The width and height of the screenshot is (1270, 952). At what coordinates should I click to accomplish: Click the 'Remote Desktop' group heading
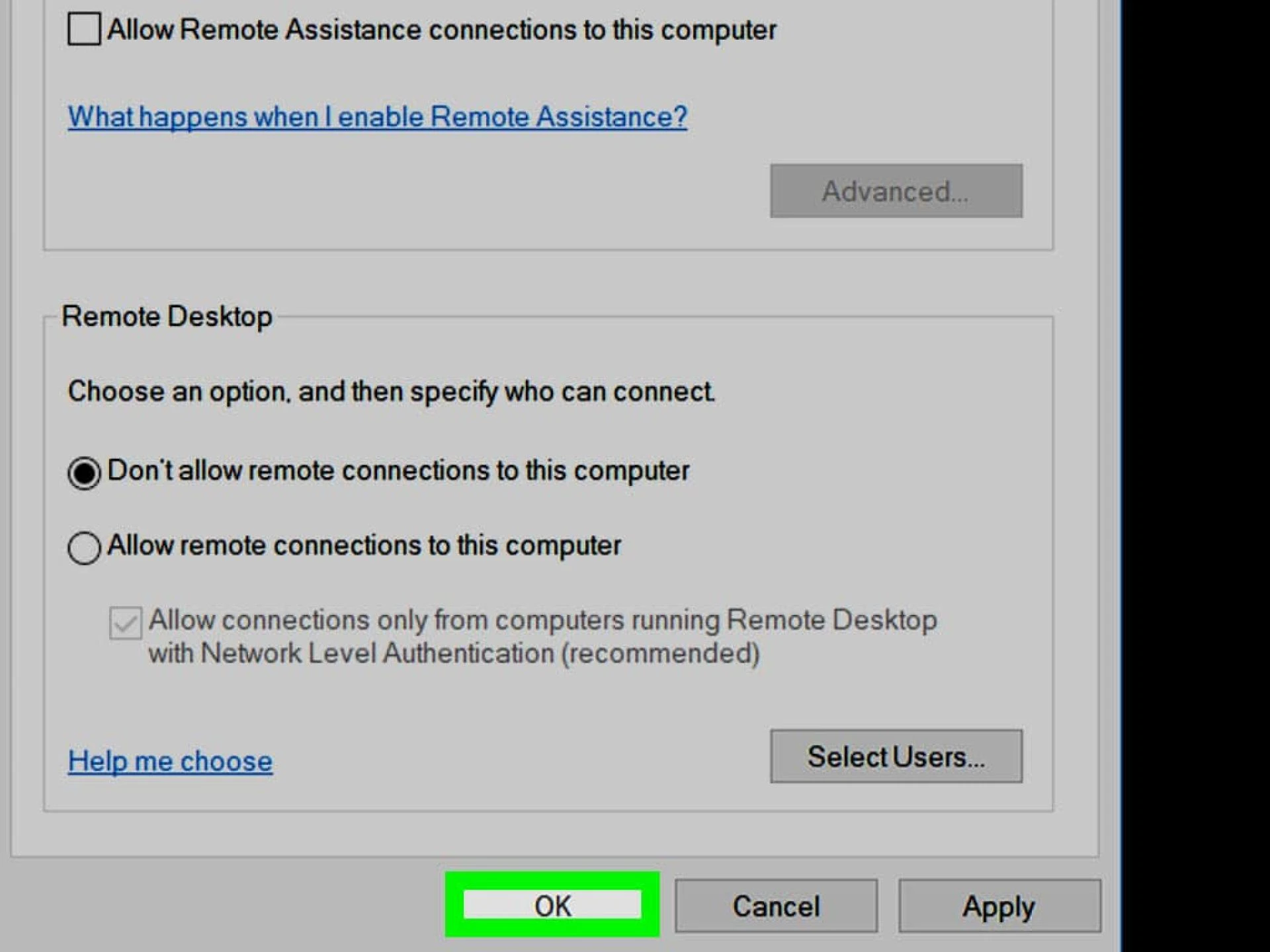coord(167,316)
